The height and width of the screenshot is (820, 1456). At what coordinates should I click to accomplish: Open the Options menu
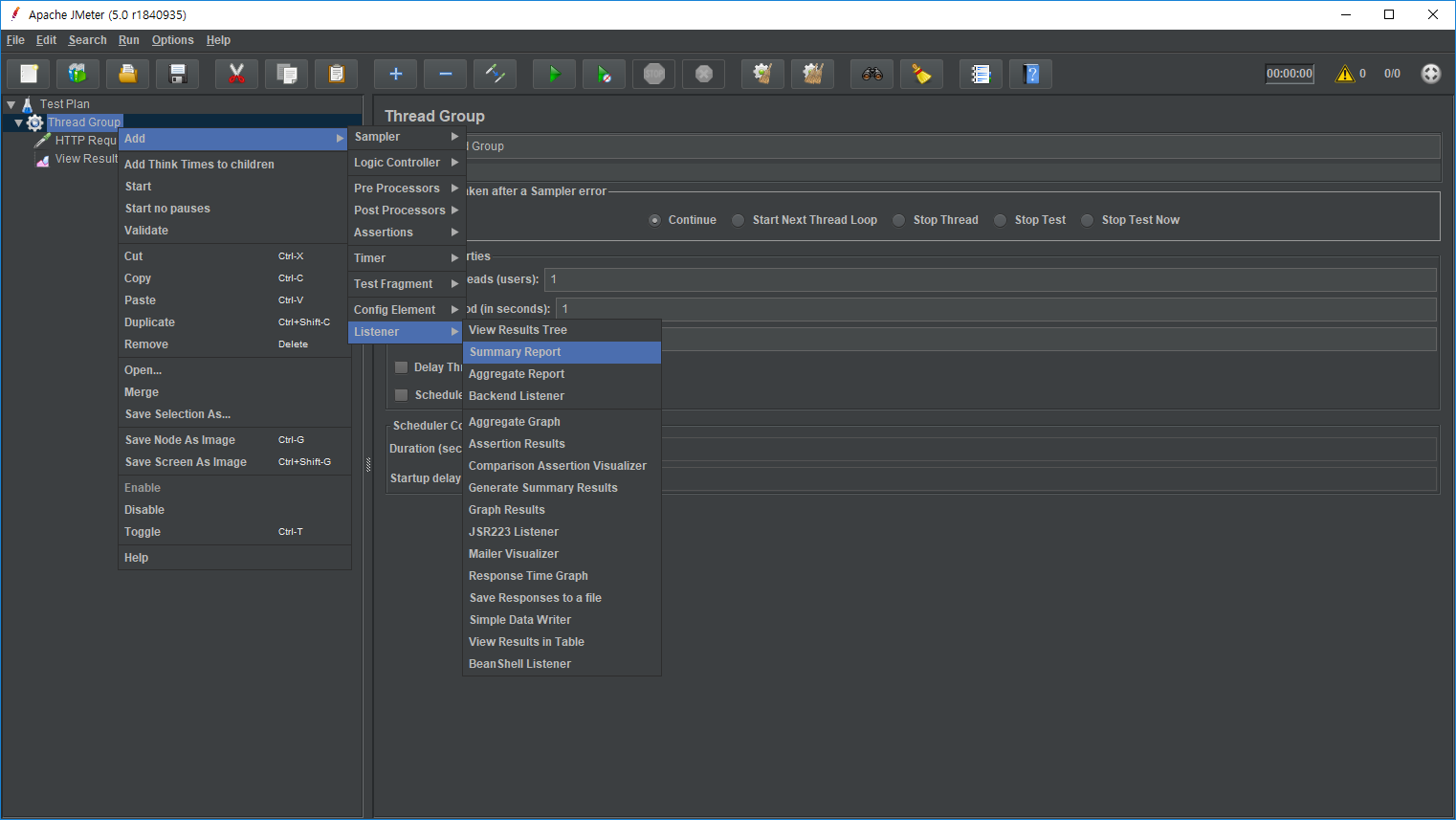[172, 40]
